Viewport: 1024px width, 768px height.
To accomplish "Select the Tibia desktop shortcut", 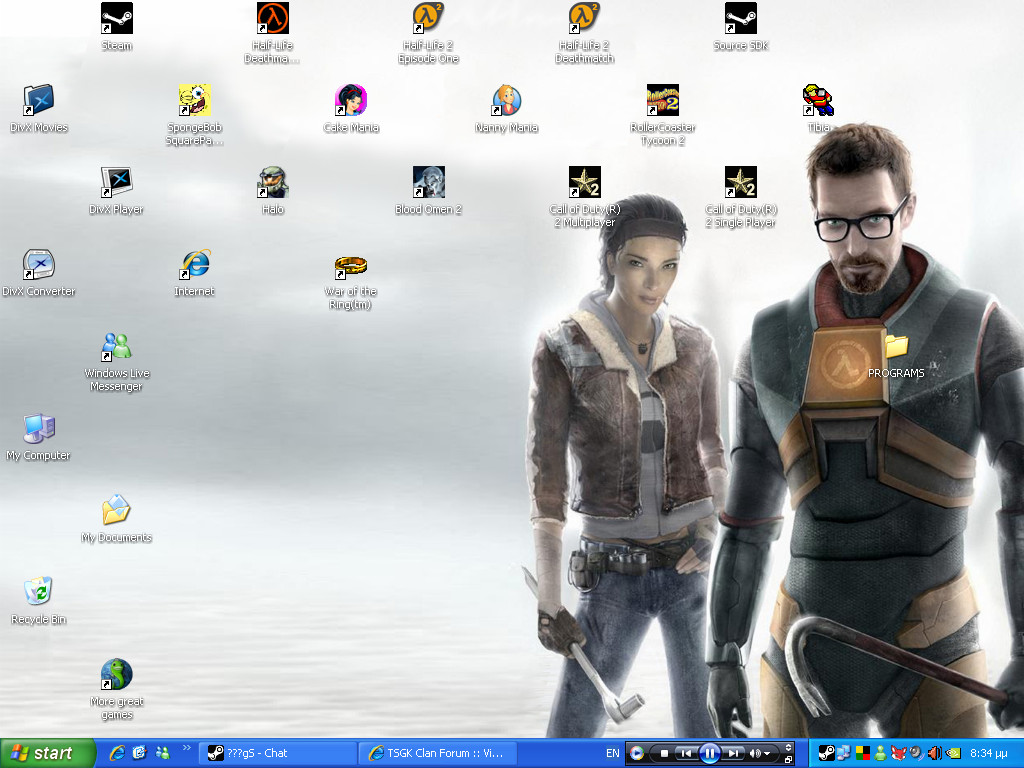I will point(818,100).
